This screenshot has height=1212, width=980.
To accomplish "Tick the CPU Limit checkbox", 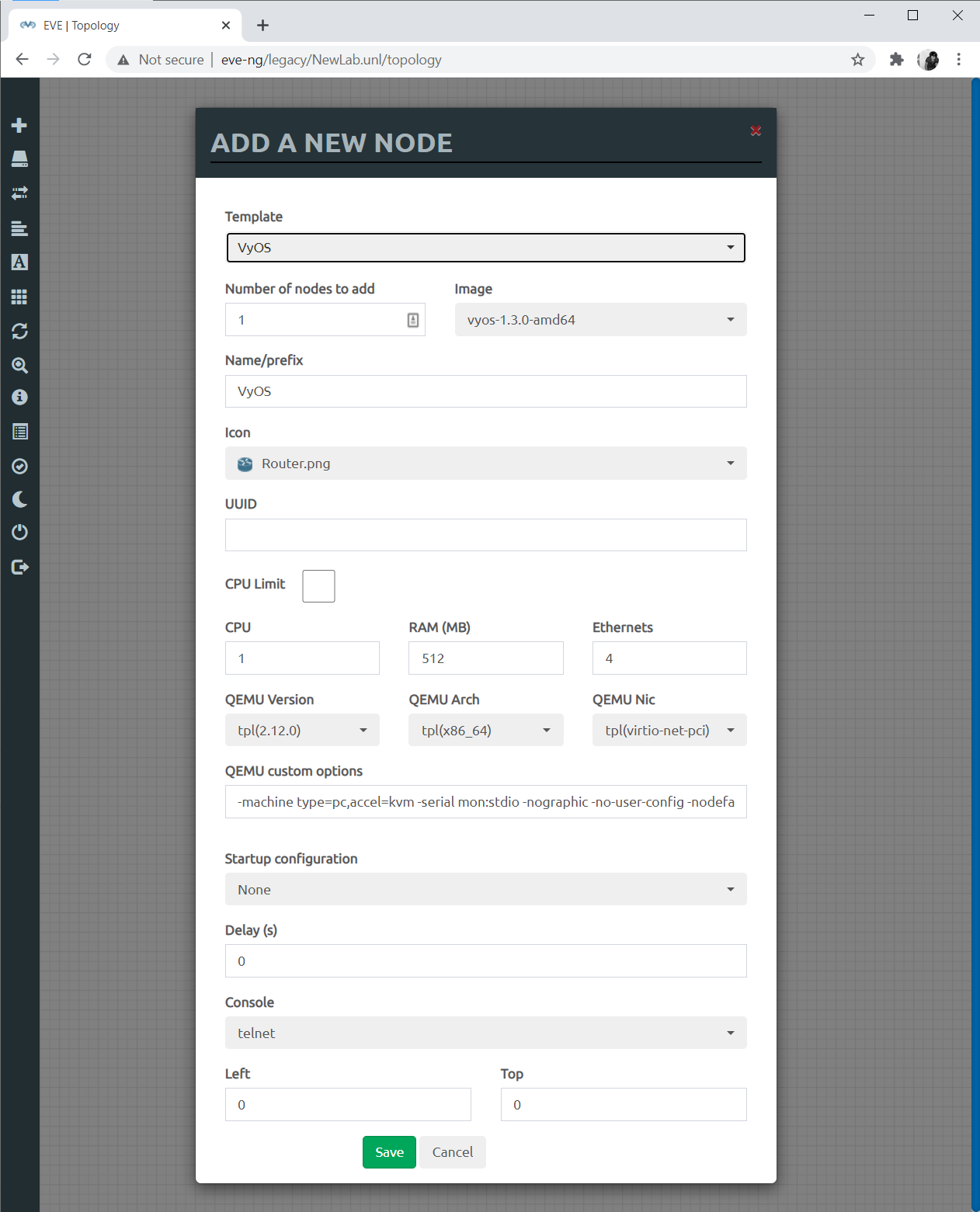I will [318, 585].
